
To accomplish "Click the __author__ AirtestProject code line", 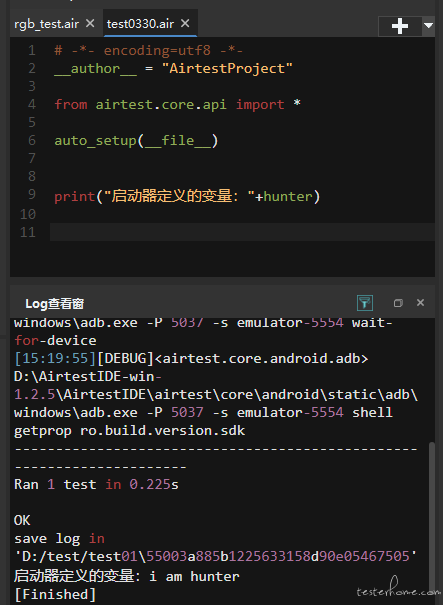I will (x=173, y=69).
